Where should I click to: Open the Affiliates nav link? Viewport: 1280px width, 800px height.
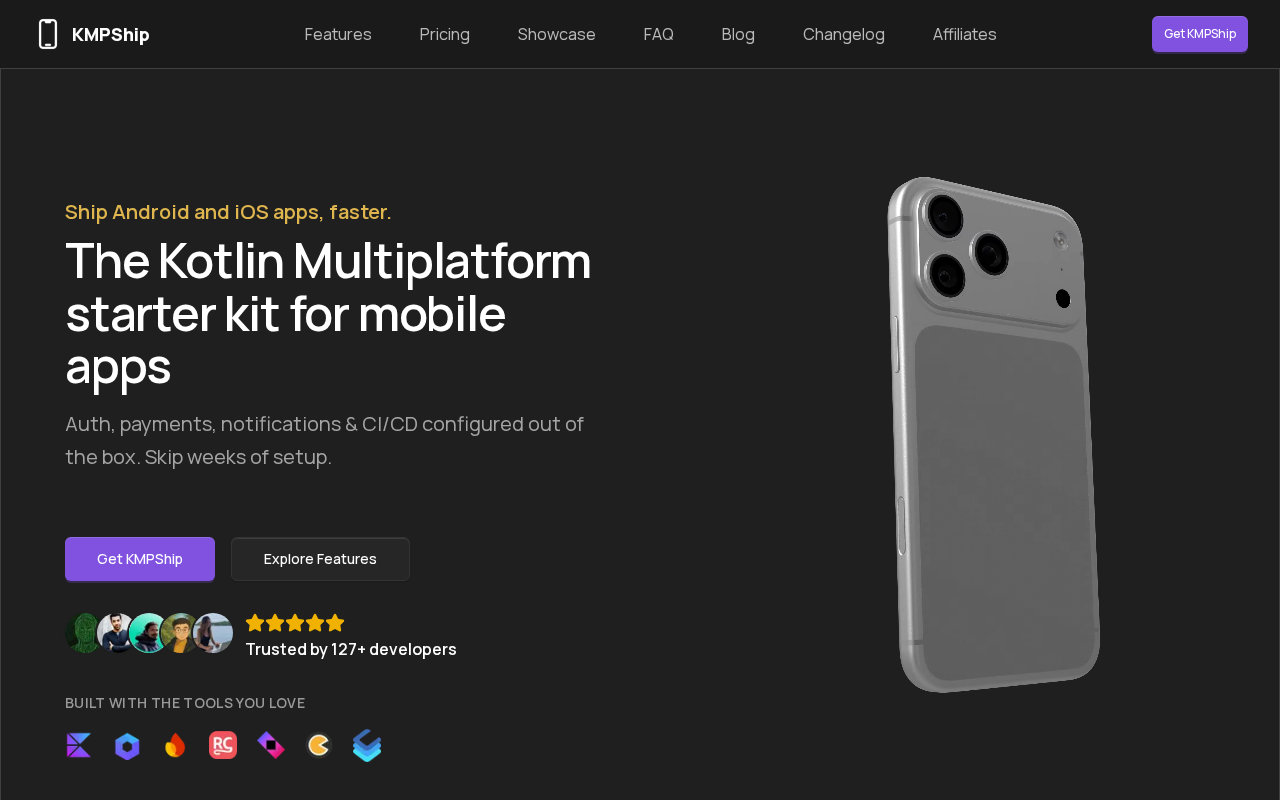965,34
